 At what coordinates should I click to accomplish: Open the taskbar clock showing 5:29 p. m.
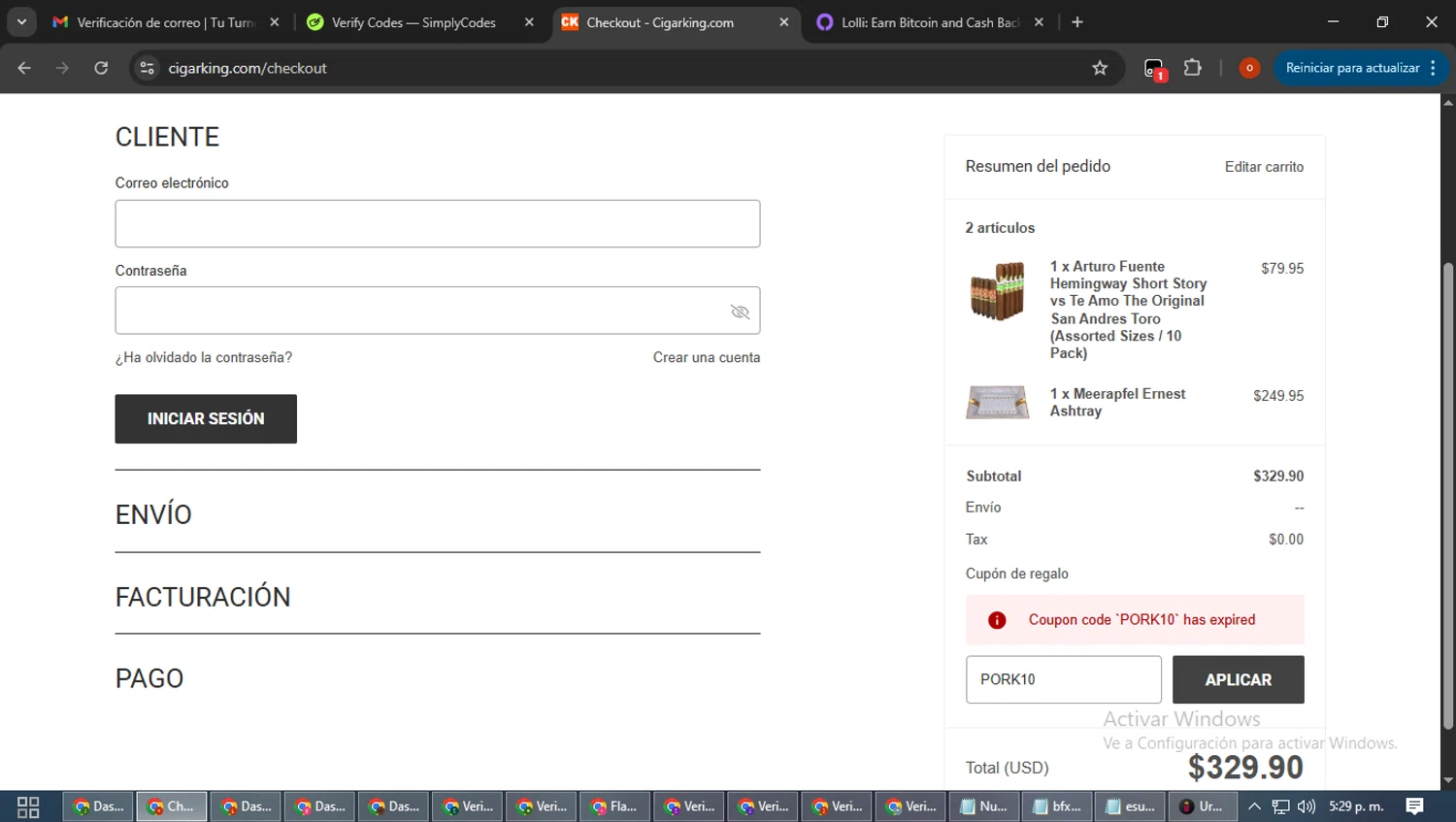[1356, 806]
